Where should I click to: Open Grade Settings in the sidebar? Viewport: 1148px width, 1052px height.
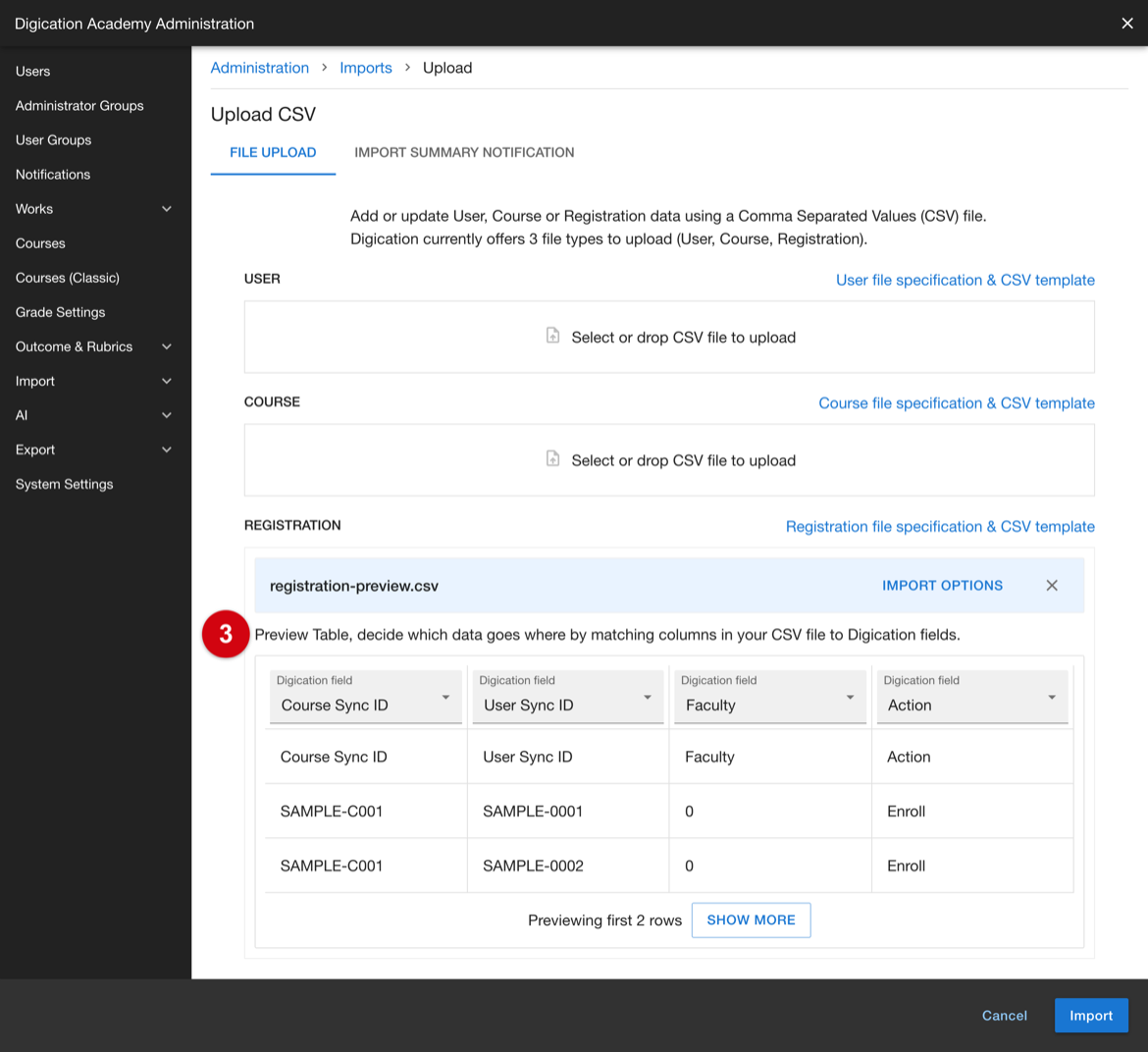(x=60, y=312)
